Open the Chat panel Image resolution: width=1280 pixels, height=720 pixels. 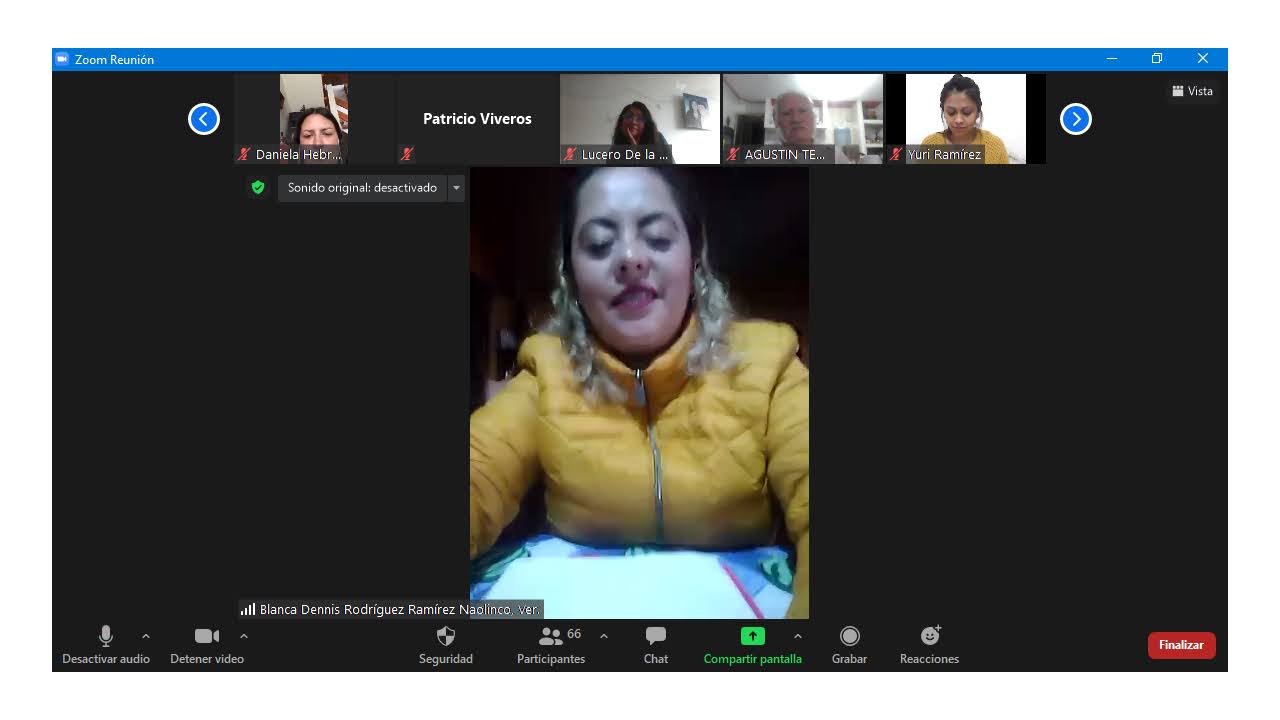656,645
